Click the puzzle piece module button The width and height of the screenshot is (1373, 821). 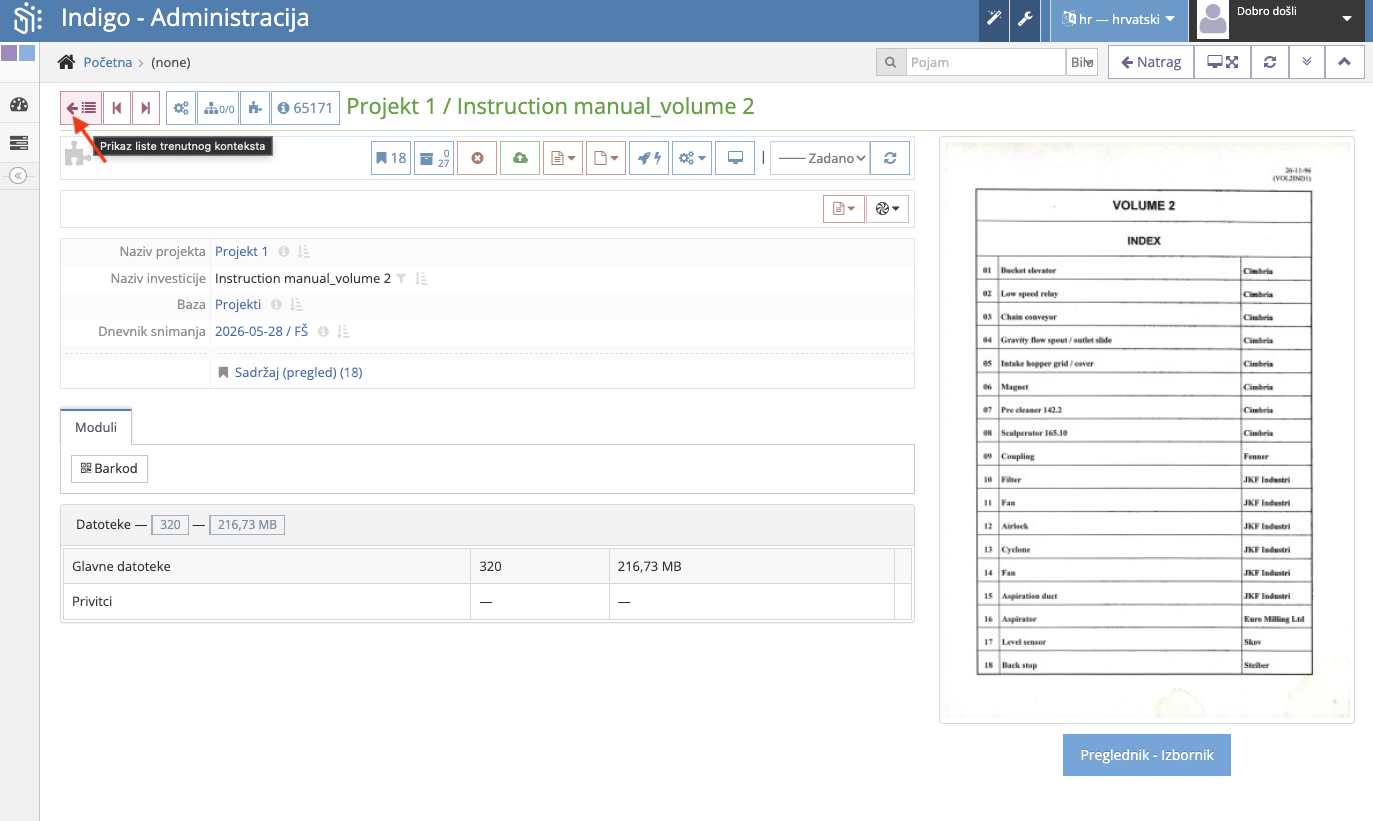point(255,108)
